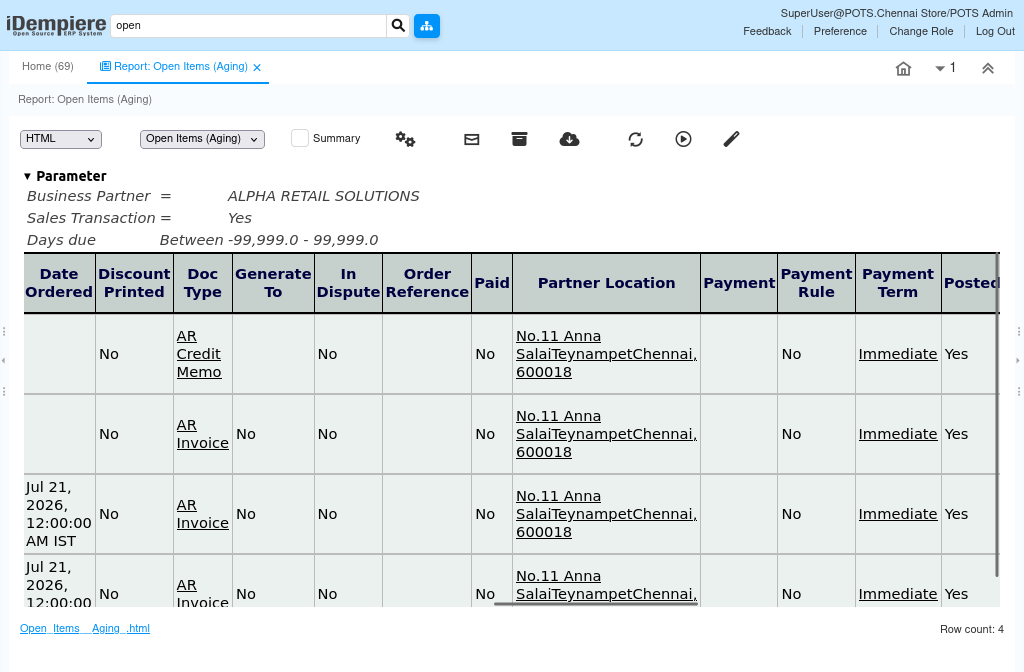Click the 'Report: Open Items (Aging)' breadcrumb title
Viewport: 1024px width, 672px height.
pyautogui.click(x=85, y=99)
